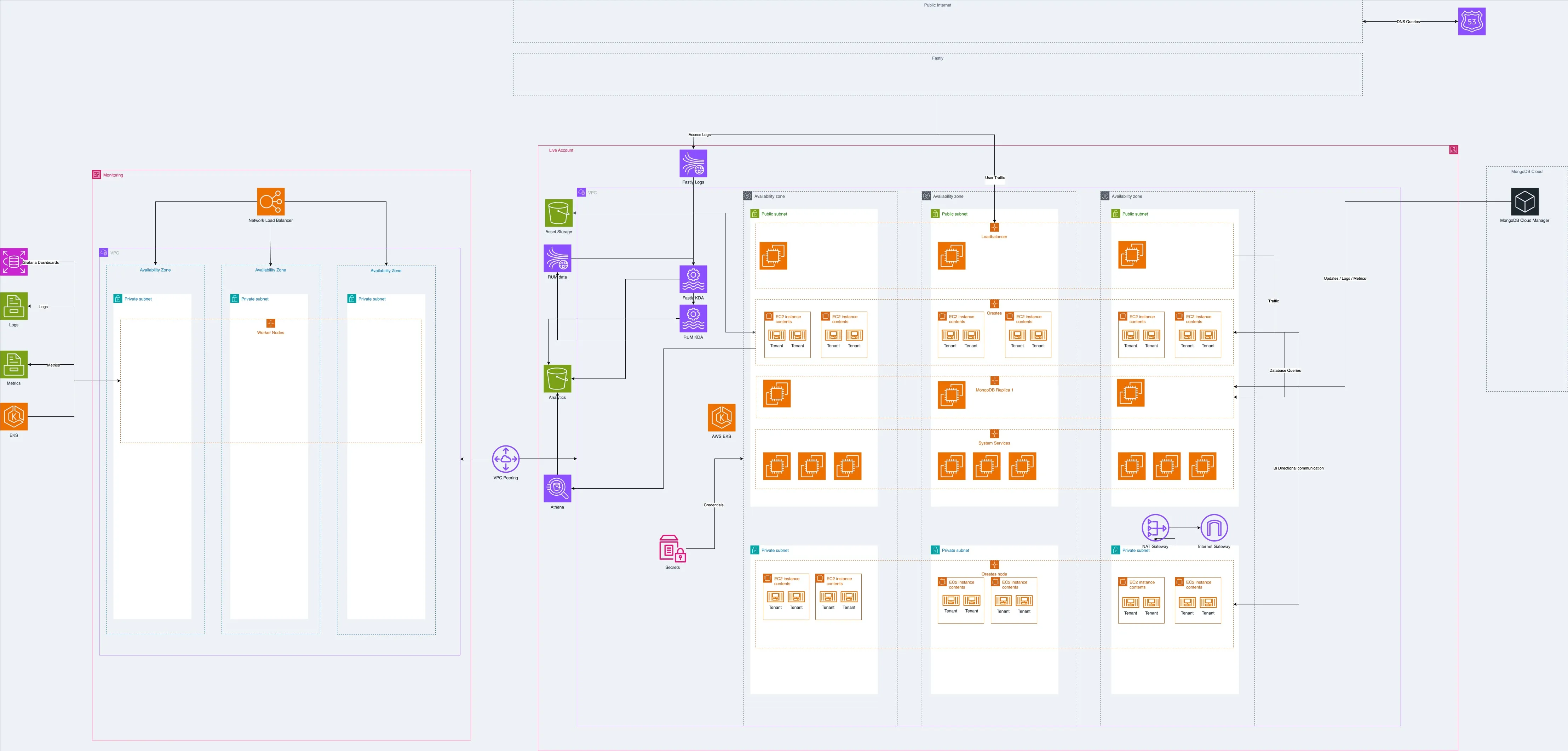Select the Secrets manager icon

(x=673, y=549)
